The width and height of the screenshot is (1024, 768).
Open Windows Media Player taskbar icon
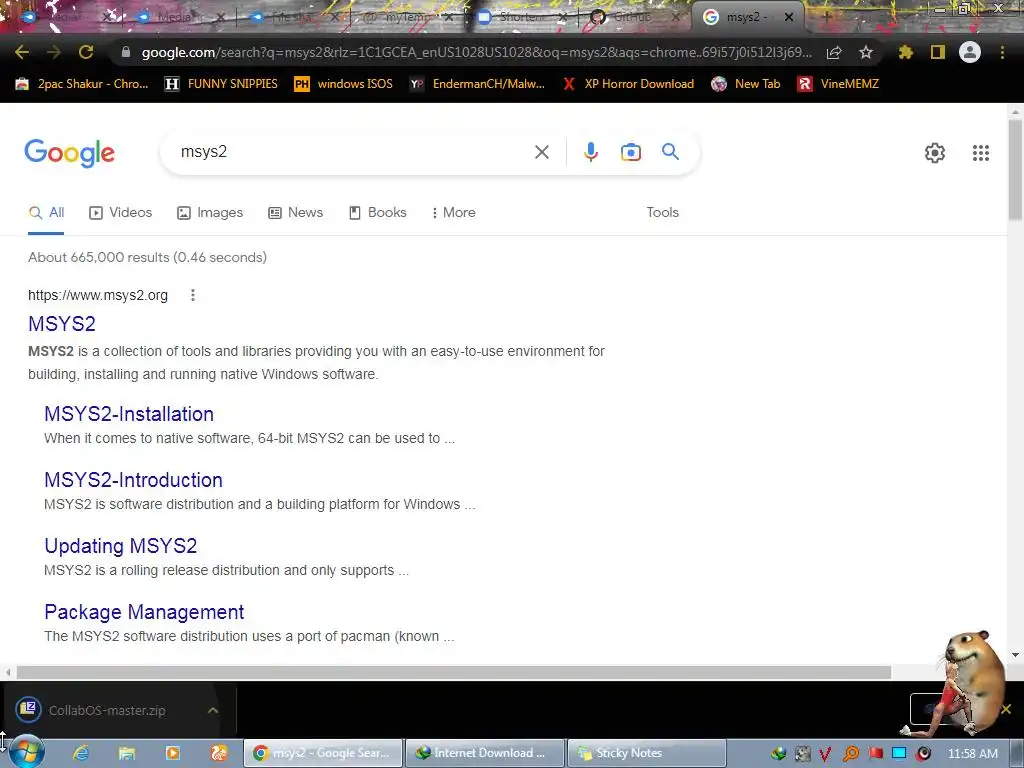click(173, 753)
